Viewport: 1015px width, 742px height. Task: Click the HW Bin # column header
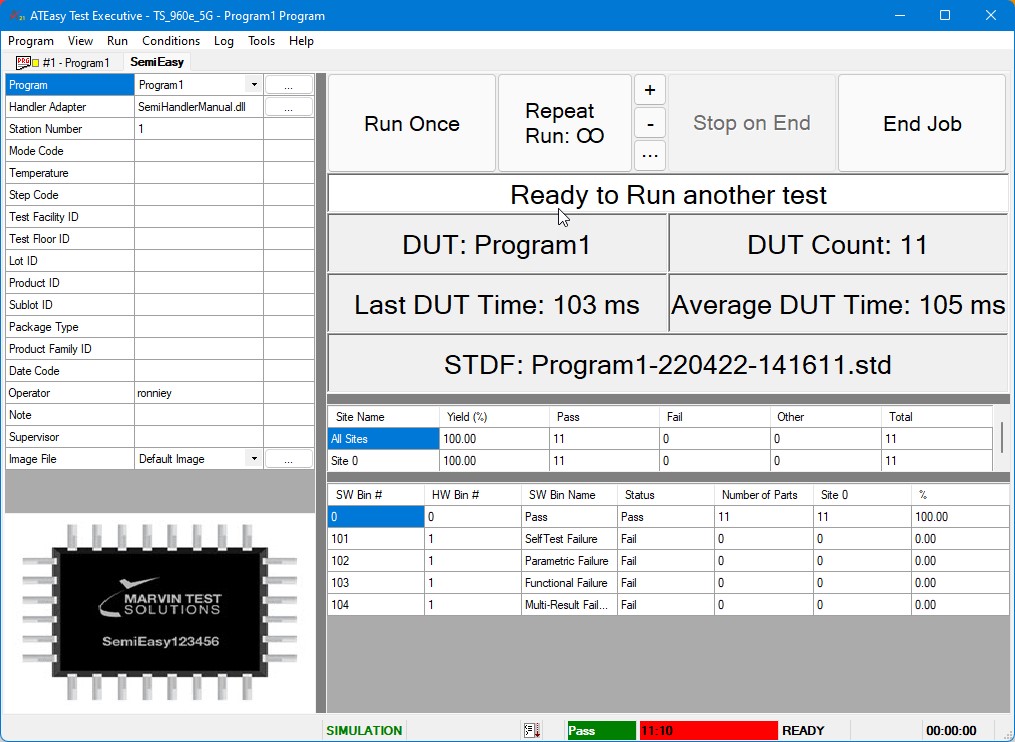click(473, 495)
